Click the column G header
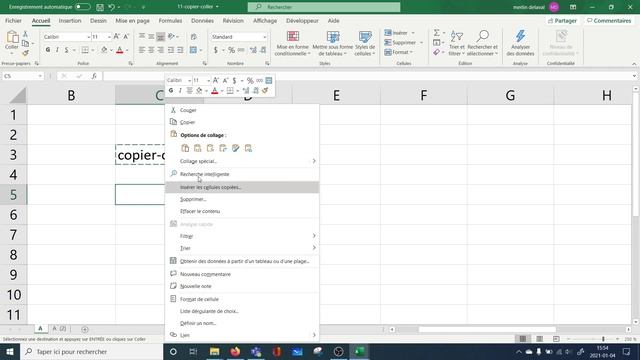This screenshot has height=360, width=640. click(x=510, y=96)
